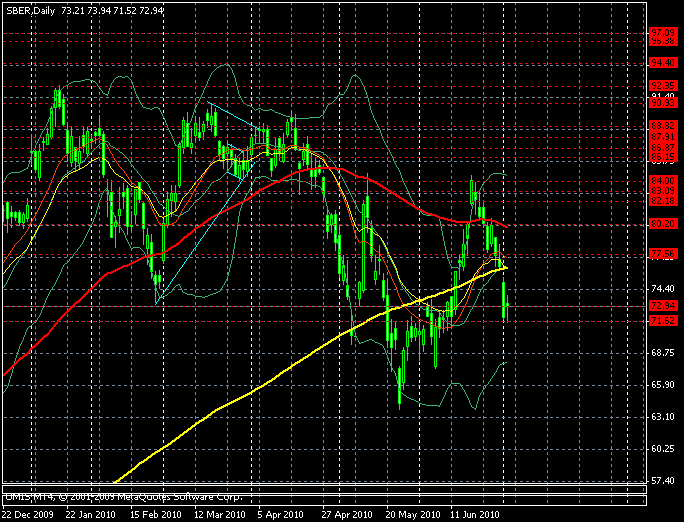Click the 22 Dec 2009 date label

click(x=28, y=515)
